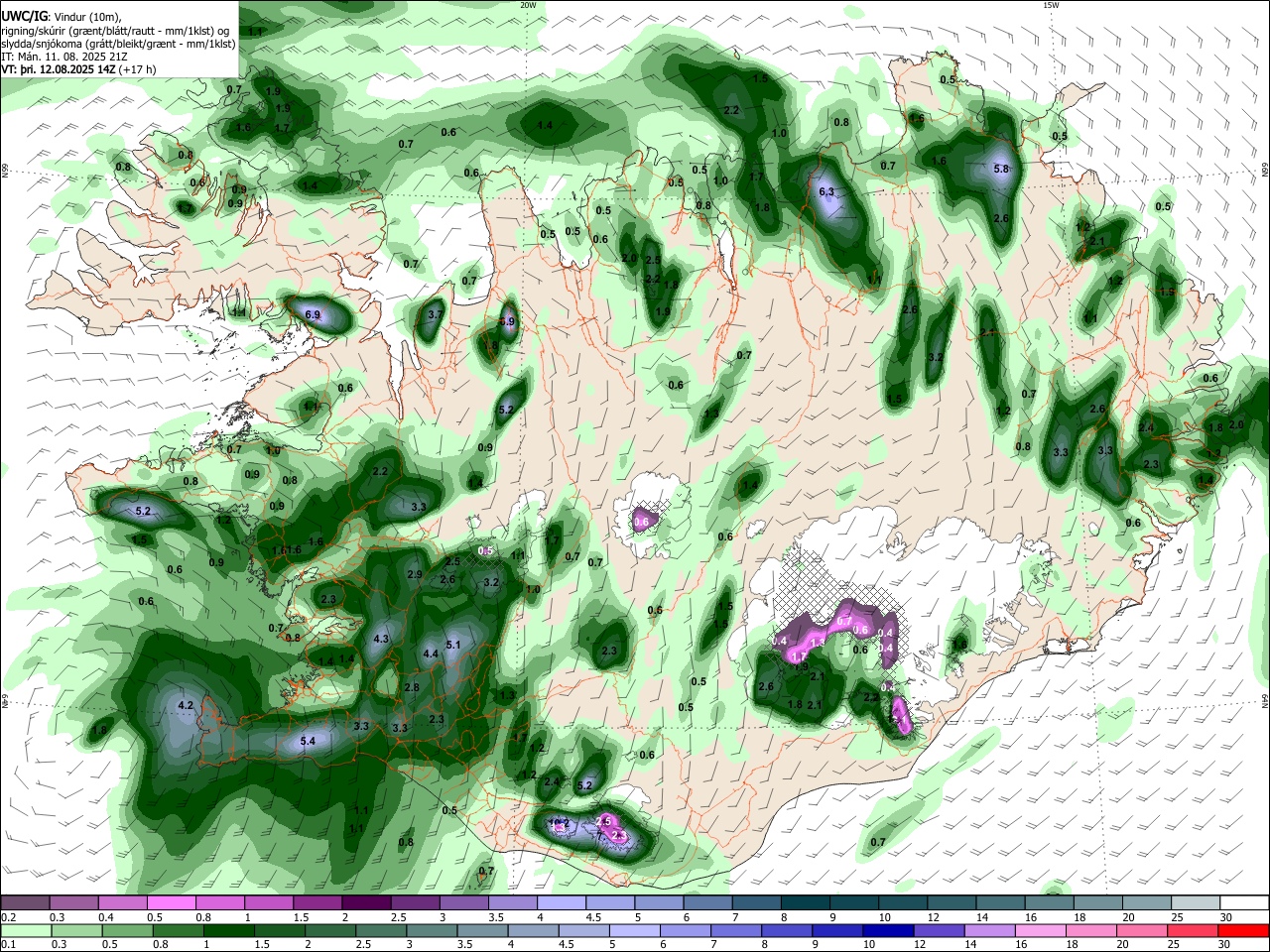Click the 2.9 precipitation value
The image size is (1270, 952).
[x=415, y=575]
